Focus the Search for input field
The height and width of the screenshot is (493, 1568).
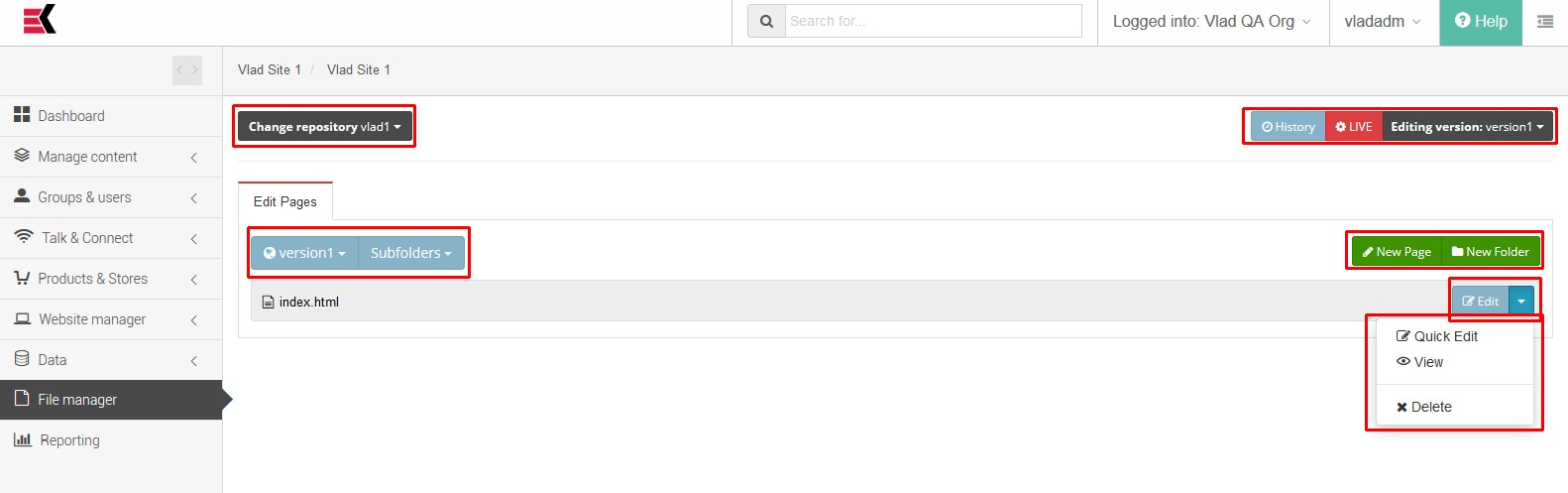(x=934, y=21)
